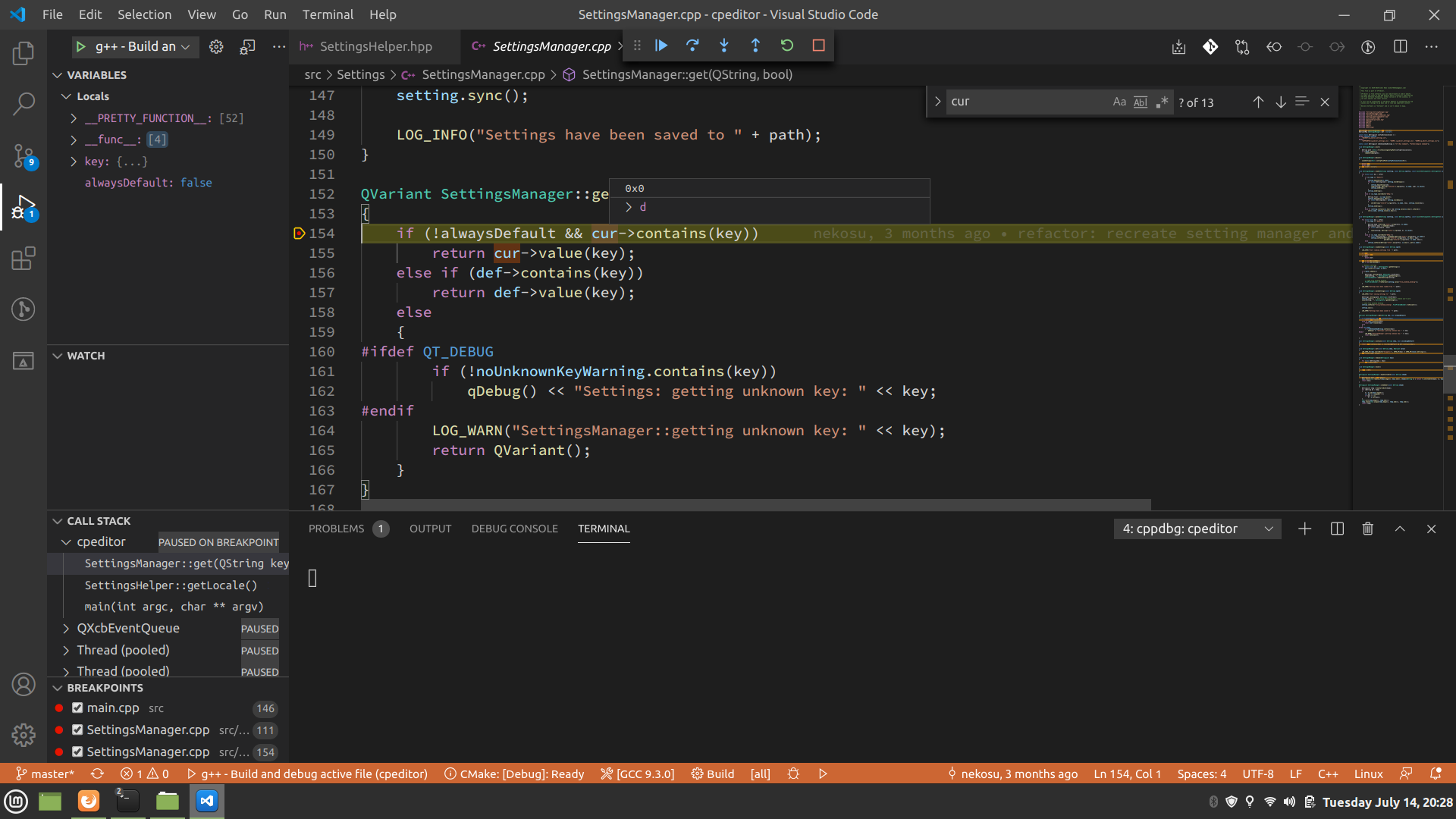
Task: Switch to the SettingsHelper.hpp tab
Action: point(375,46)
